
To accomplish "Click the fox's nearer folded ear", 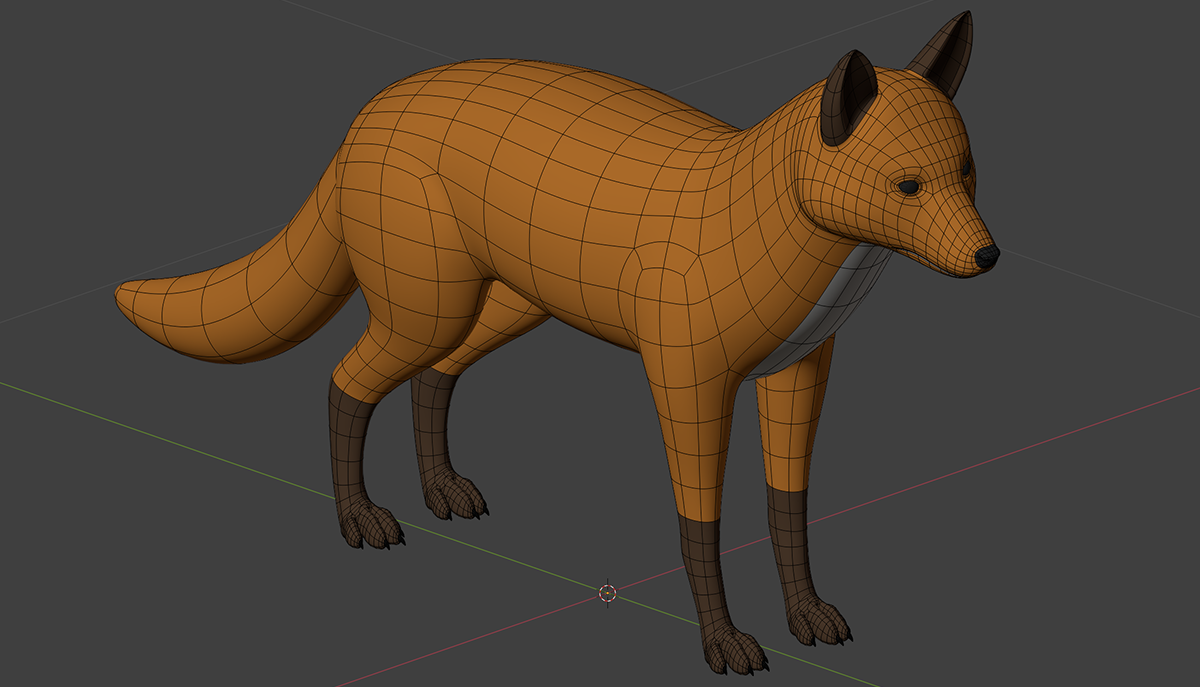I will 845,100.
